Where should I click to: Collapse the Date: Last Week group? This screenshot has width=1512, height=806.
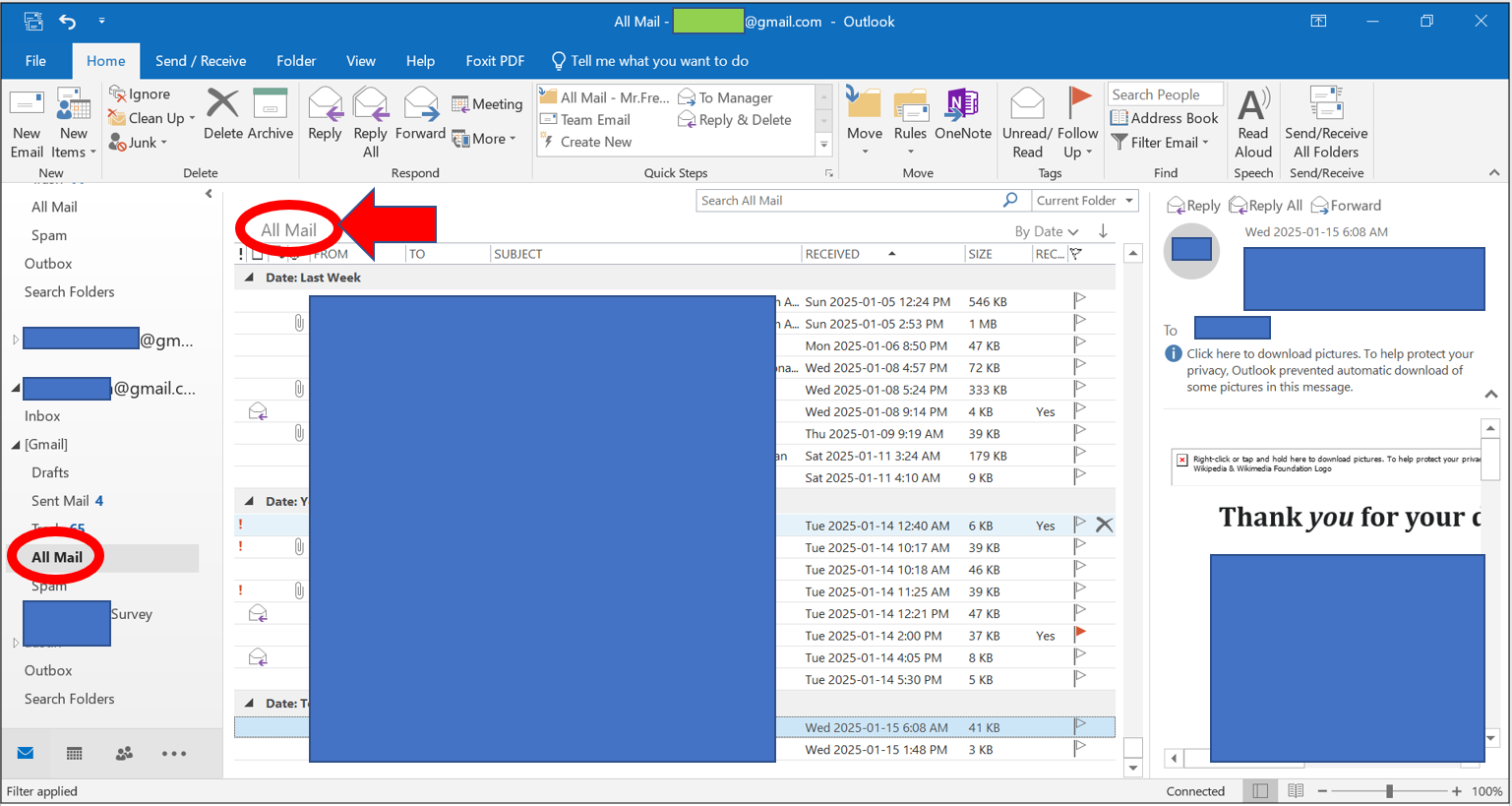click(250, 278)
